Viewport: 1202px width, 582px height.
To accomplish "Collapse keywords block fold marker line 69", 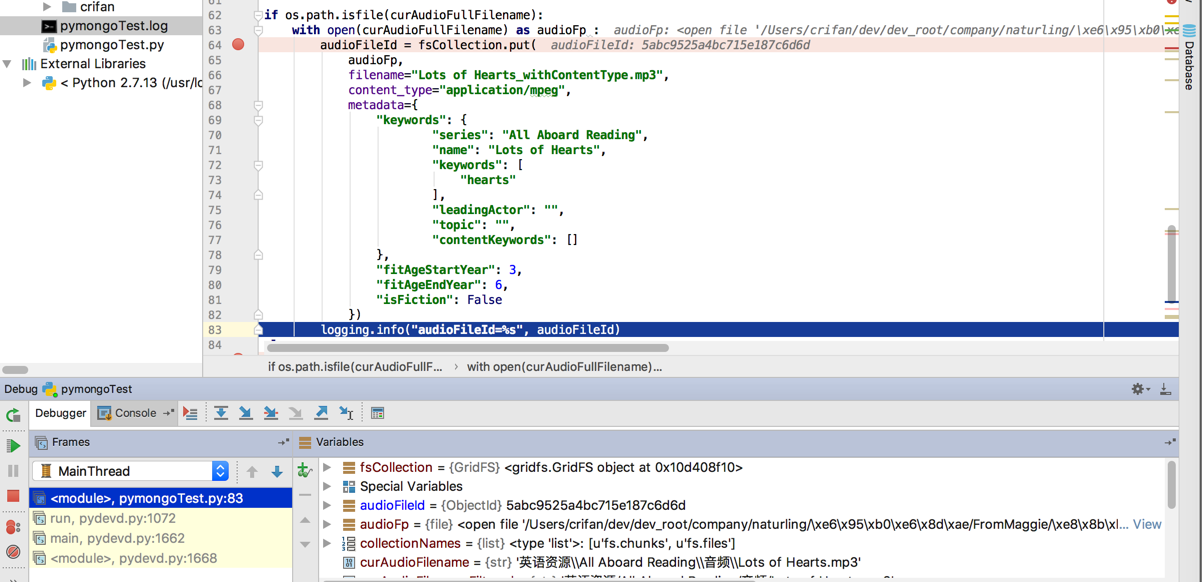I will (x=258, y=120).
